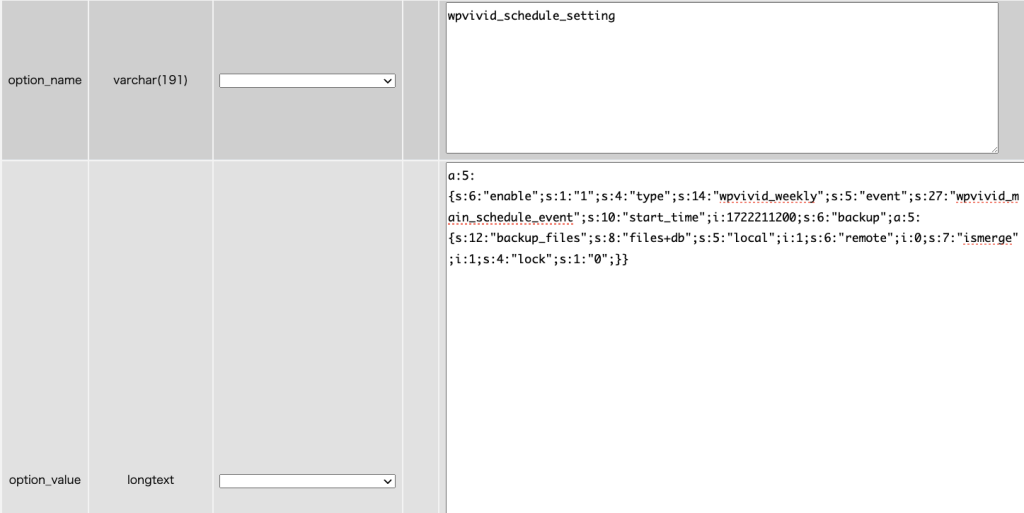
Task: Click the "a:5:" text starting option_value
Action: click(461, 174)
